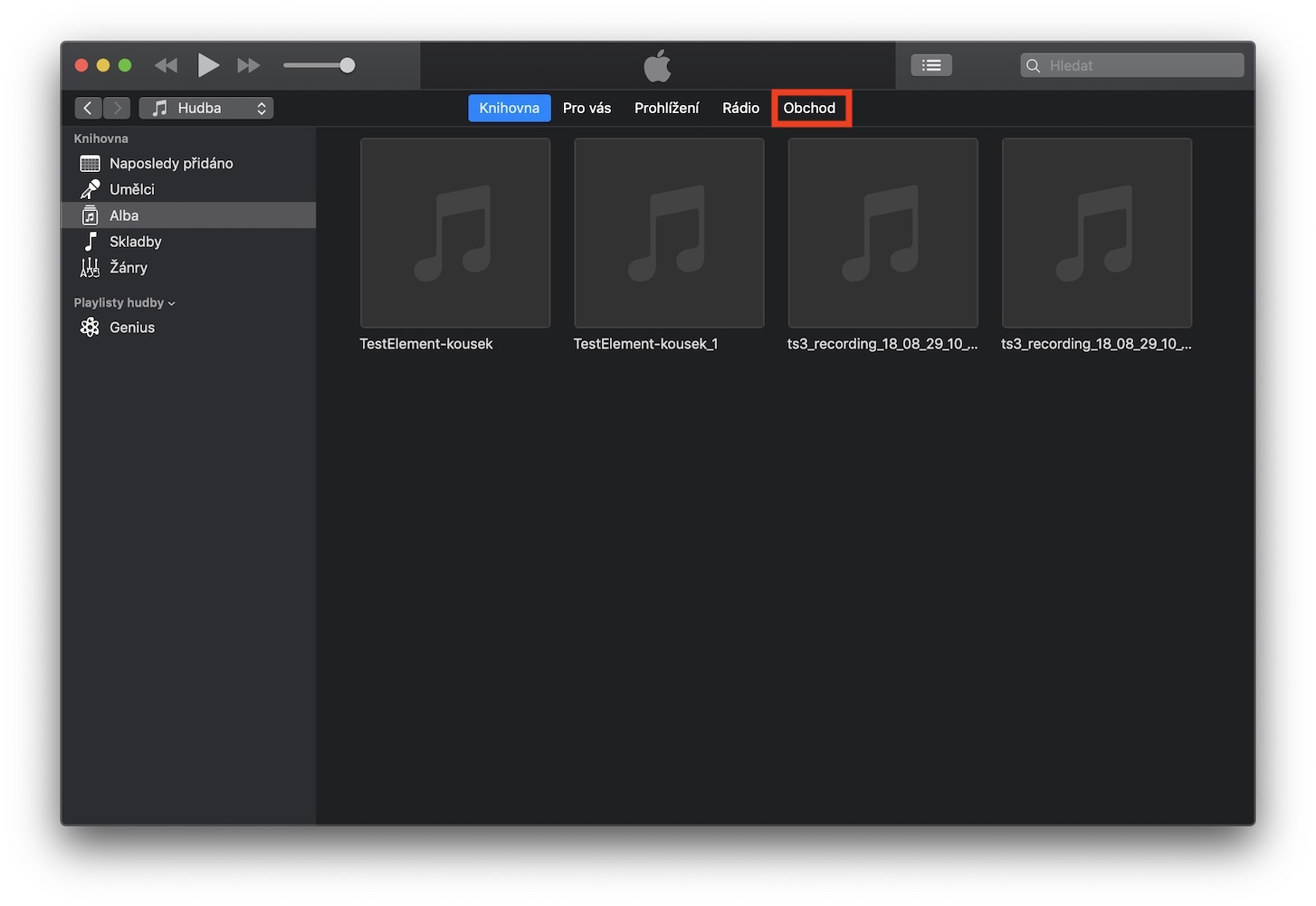The image size is (1316, 906).
Task: Click the grid icon beside Naposledy přidáno
Action: pos(90,163)
